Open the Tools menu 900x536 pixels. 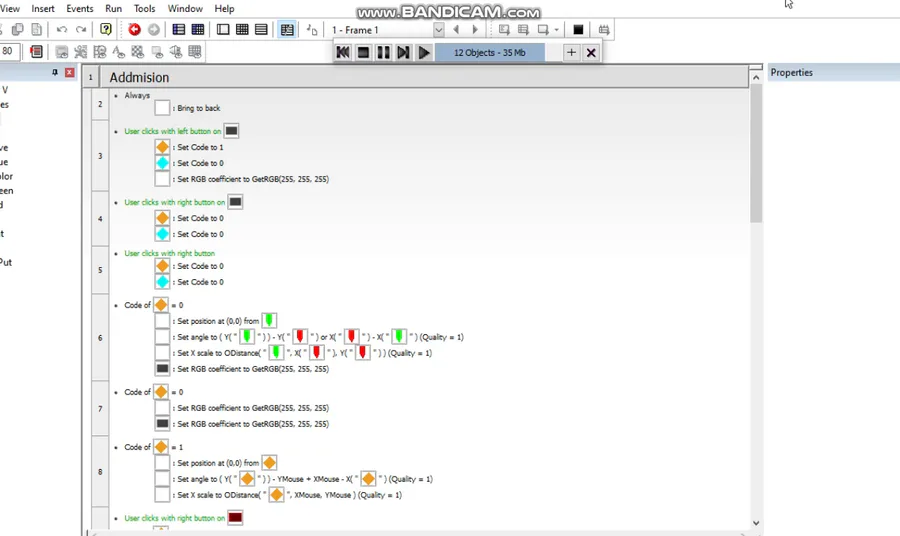point(145,9)
